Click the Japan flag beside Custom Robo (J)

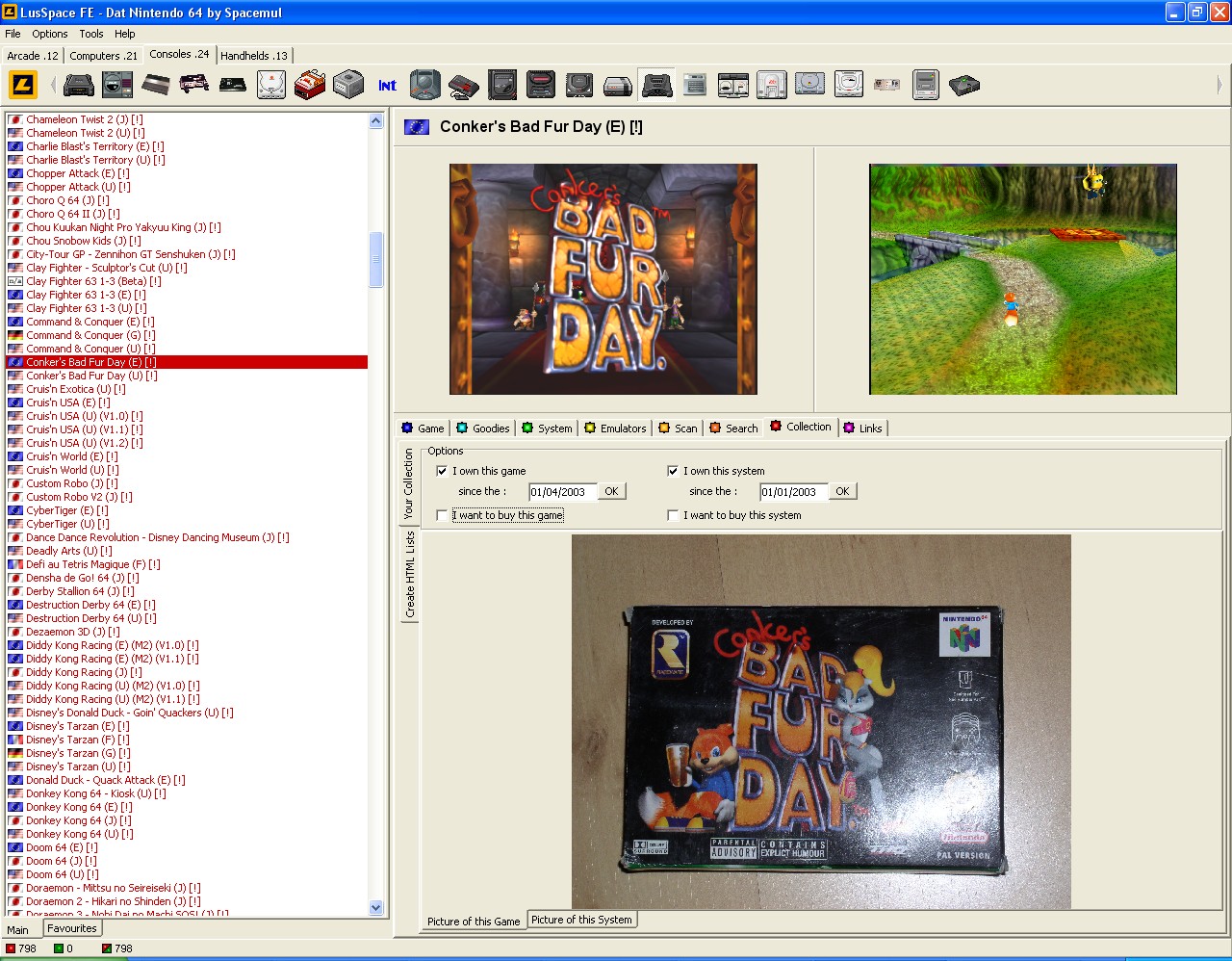tap(14, 483)
